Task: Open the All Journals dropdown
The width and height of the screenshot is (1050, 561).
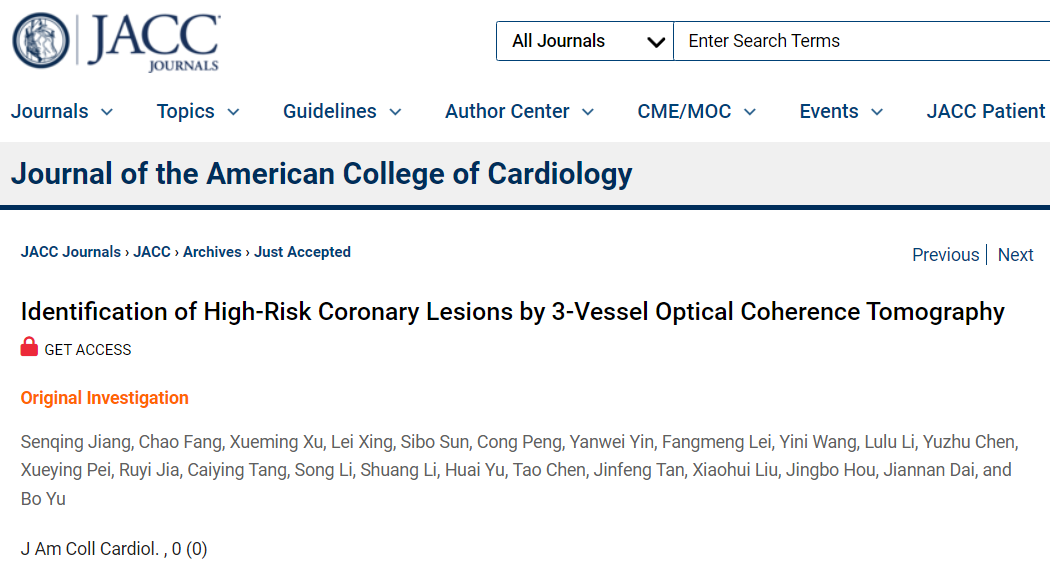Action: pos(585,41)
